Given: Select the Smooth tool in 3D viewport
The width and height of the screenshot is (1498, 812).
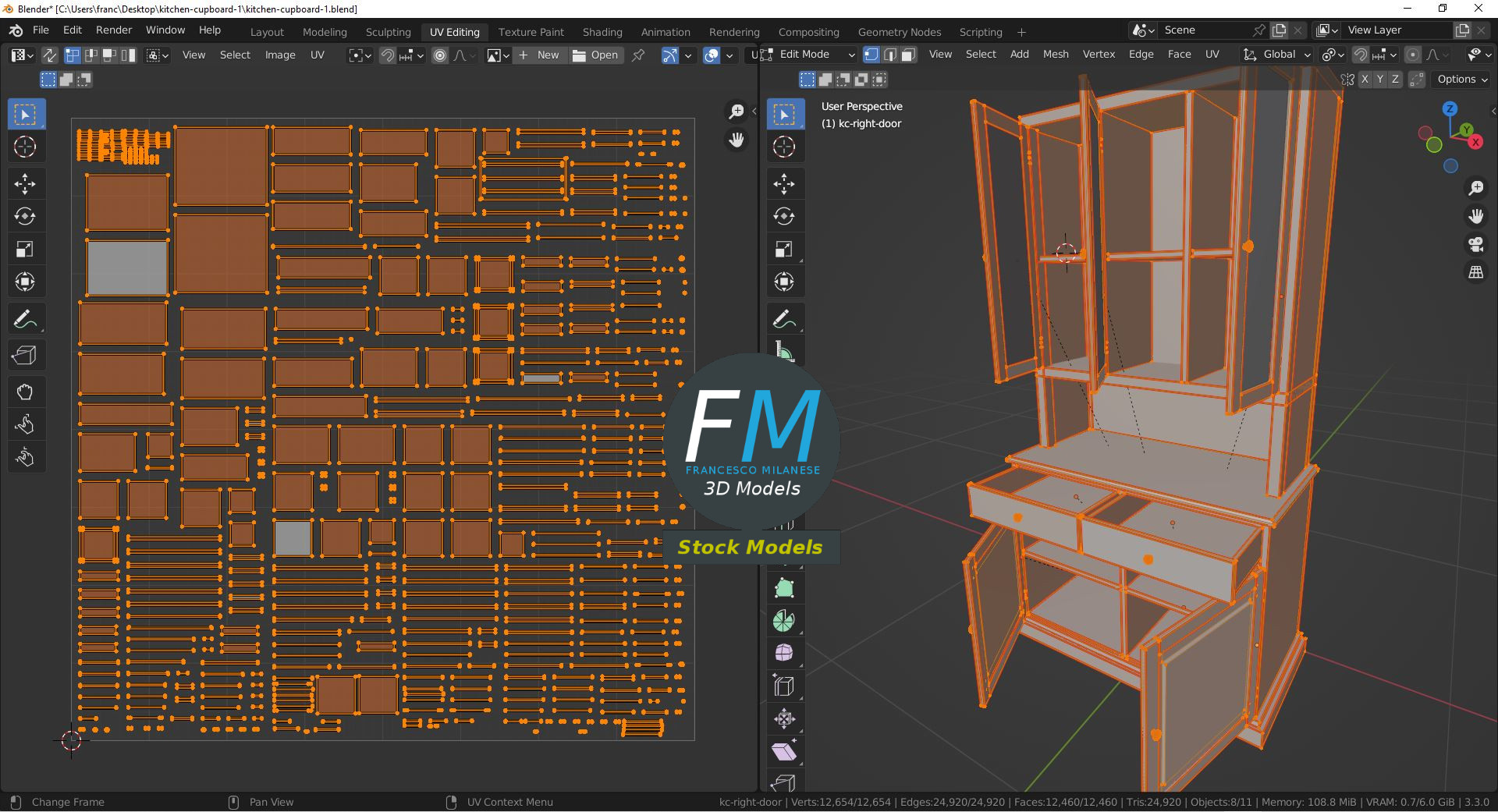Looking at the screenshot, I should (x=784, y=653).
